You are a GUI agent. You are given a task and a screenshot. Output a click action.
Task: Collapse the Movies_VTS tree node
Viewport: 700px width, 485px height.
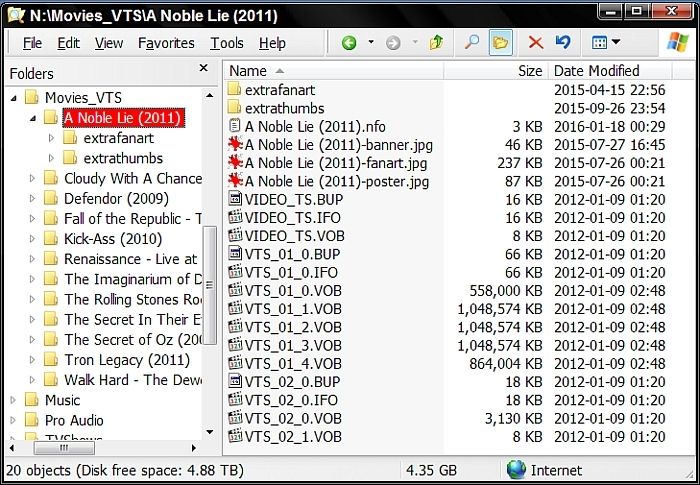14,98
